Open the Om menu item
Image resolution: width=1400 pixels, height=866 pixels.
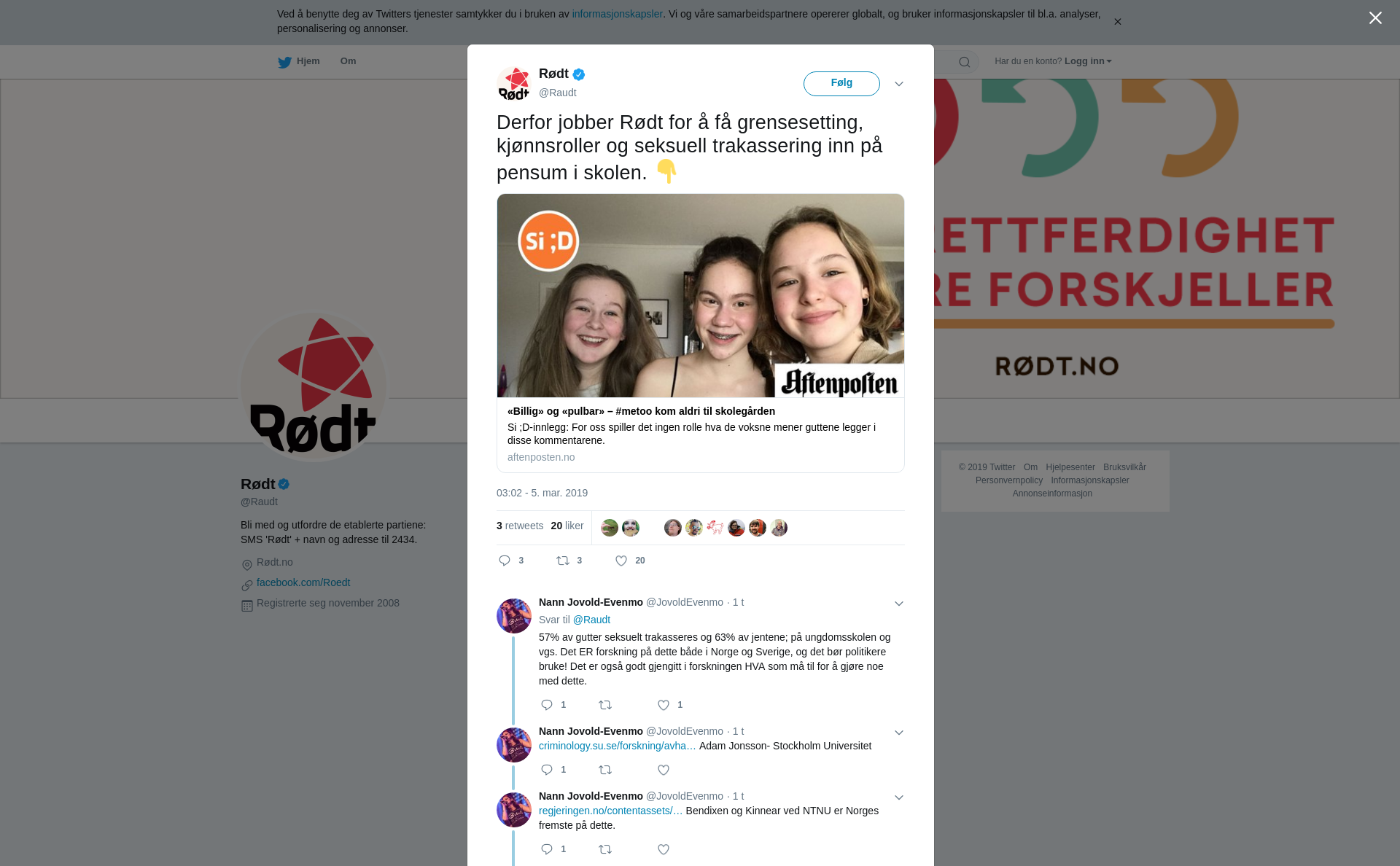(x=349, y=61)
